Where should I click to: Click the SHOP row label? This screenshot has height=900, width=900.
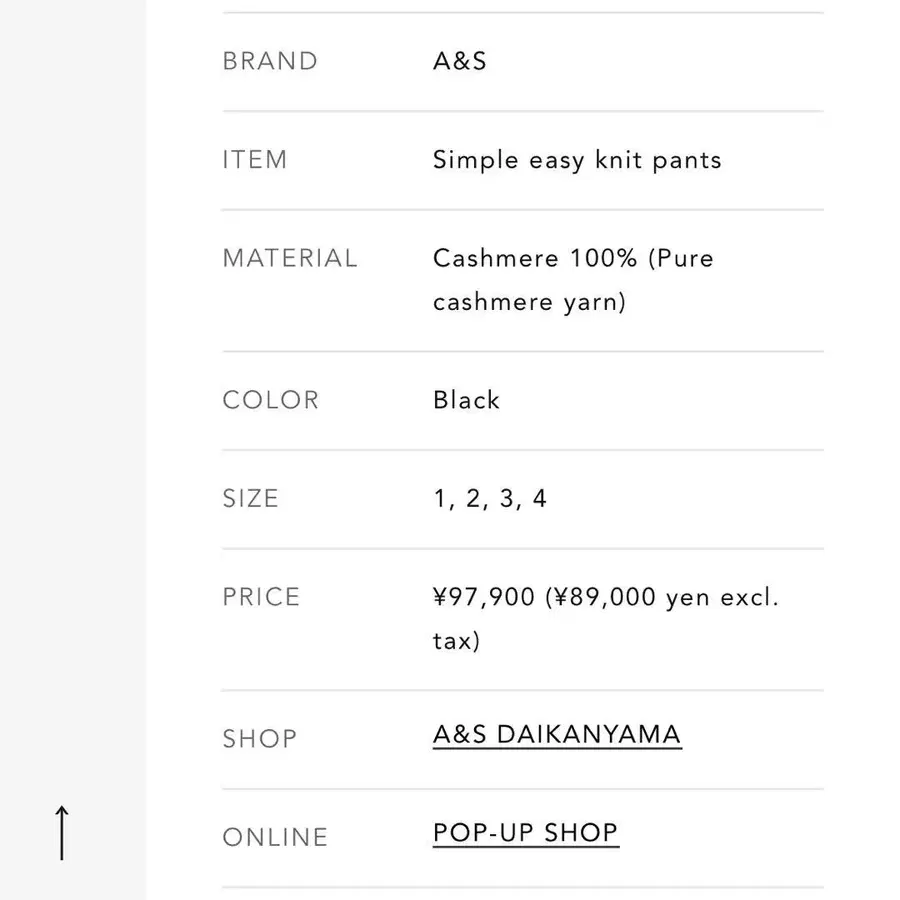259,739
